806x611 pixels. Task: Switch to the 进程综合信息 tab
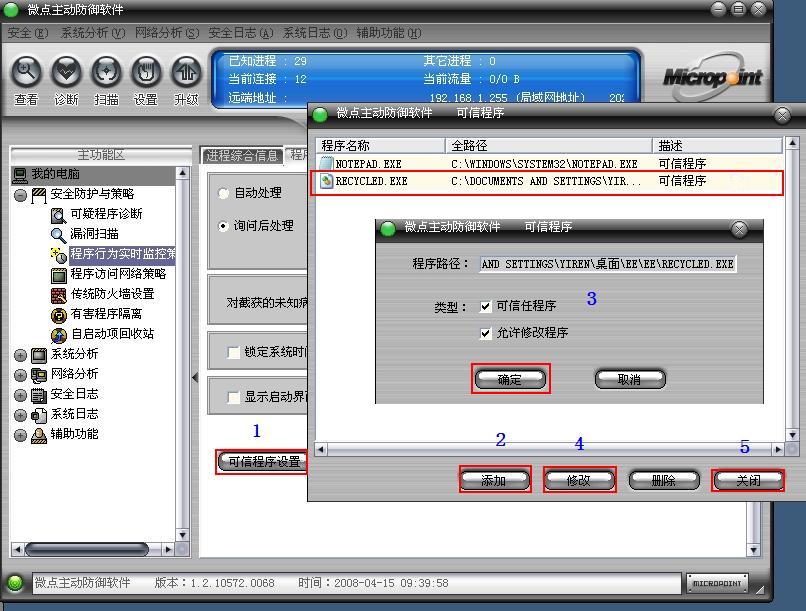click(x=242, y=155)
